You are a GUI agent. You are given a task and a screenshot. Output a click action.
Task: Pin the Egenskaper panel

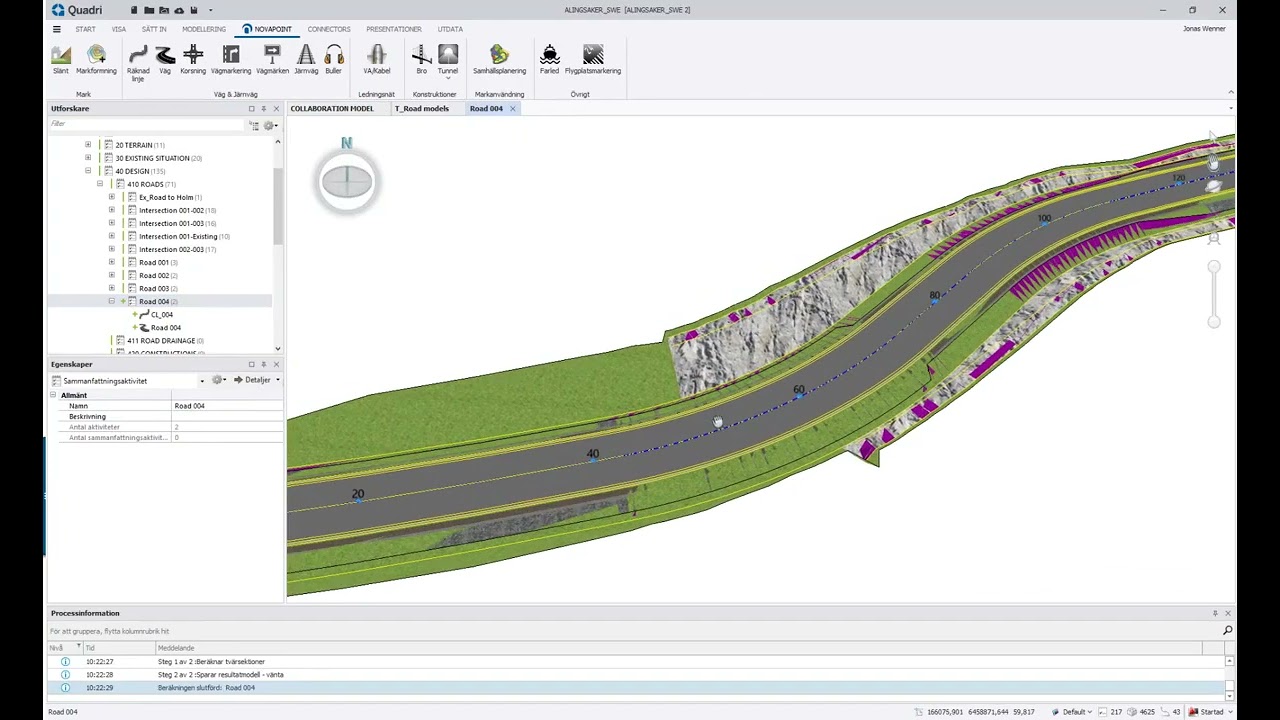[264, 364]
